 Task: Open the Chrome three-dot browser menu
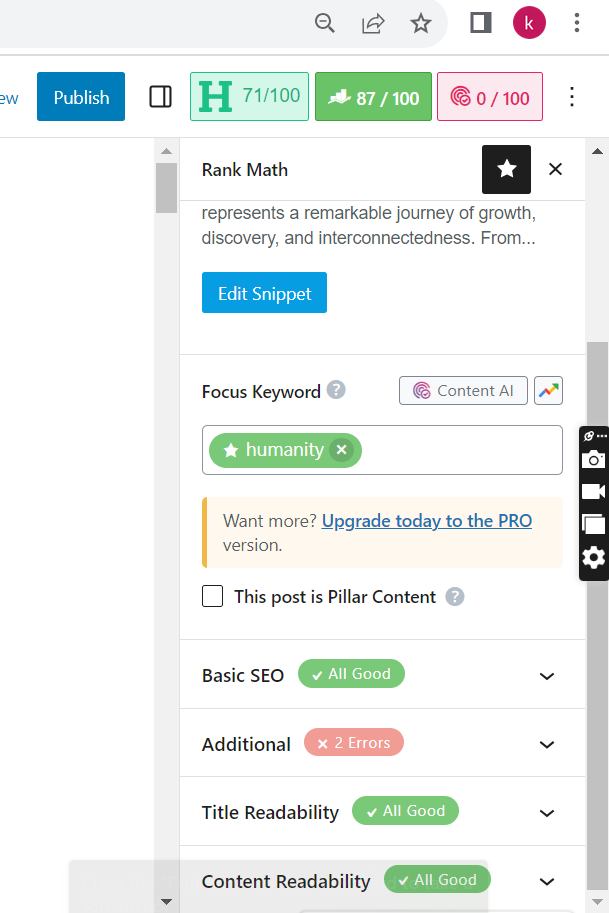577,23
